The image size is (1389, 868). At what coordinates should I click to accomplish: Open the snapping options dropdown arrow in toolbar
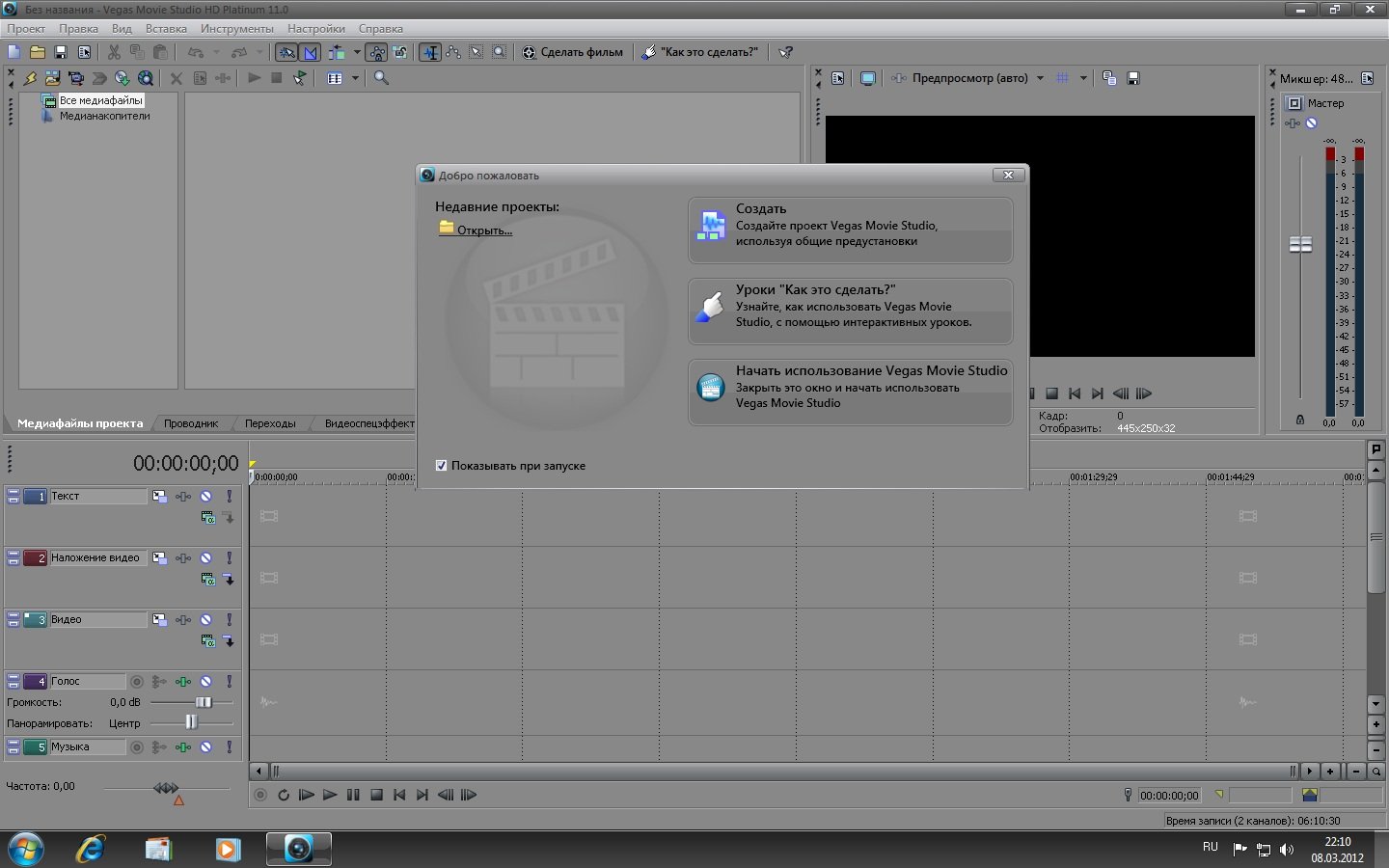tap(357, 52)
